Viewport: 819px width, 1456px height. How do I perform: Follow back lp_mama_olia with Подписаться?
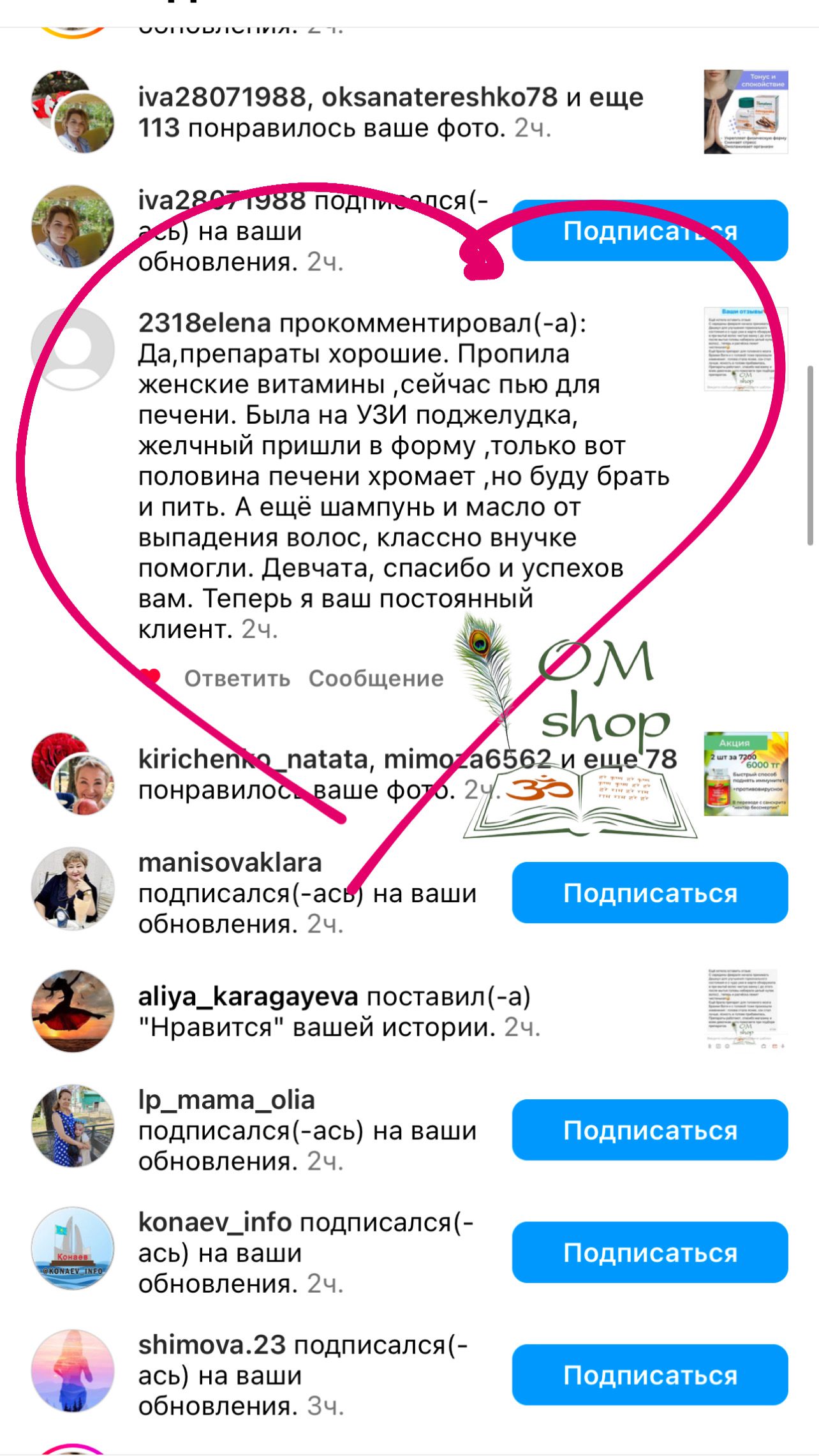(x=650, y=1130)
